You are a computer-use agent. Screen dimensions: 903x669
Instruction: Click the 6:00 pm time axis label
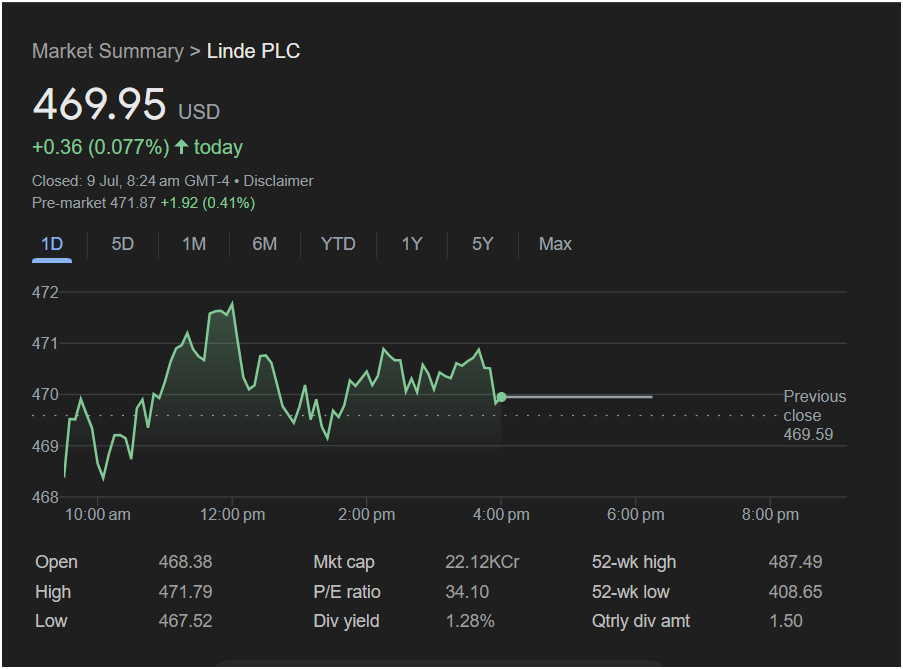click(636, 515)
